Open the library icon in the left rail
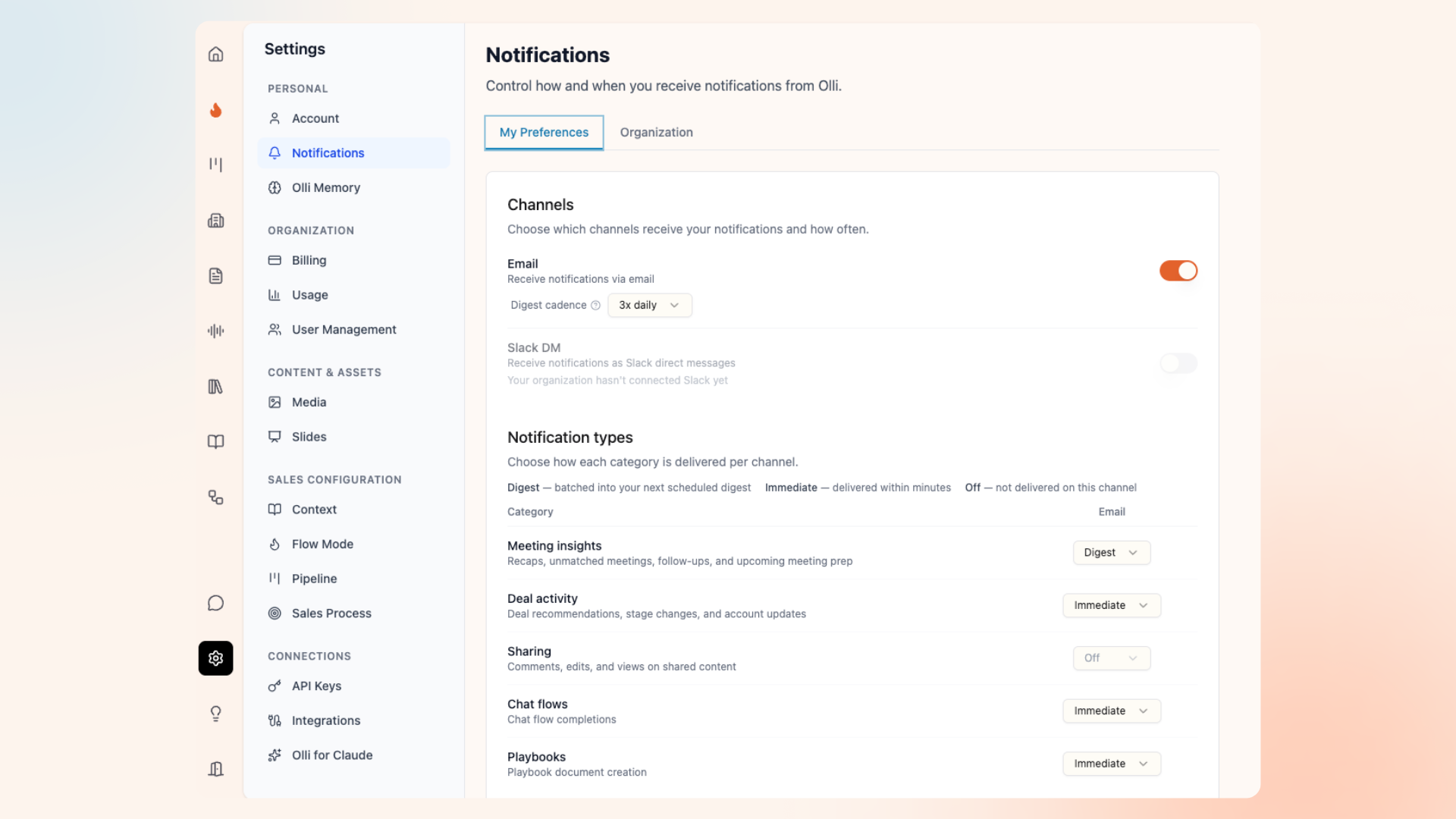 (x=215, y=387)
